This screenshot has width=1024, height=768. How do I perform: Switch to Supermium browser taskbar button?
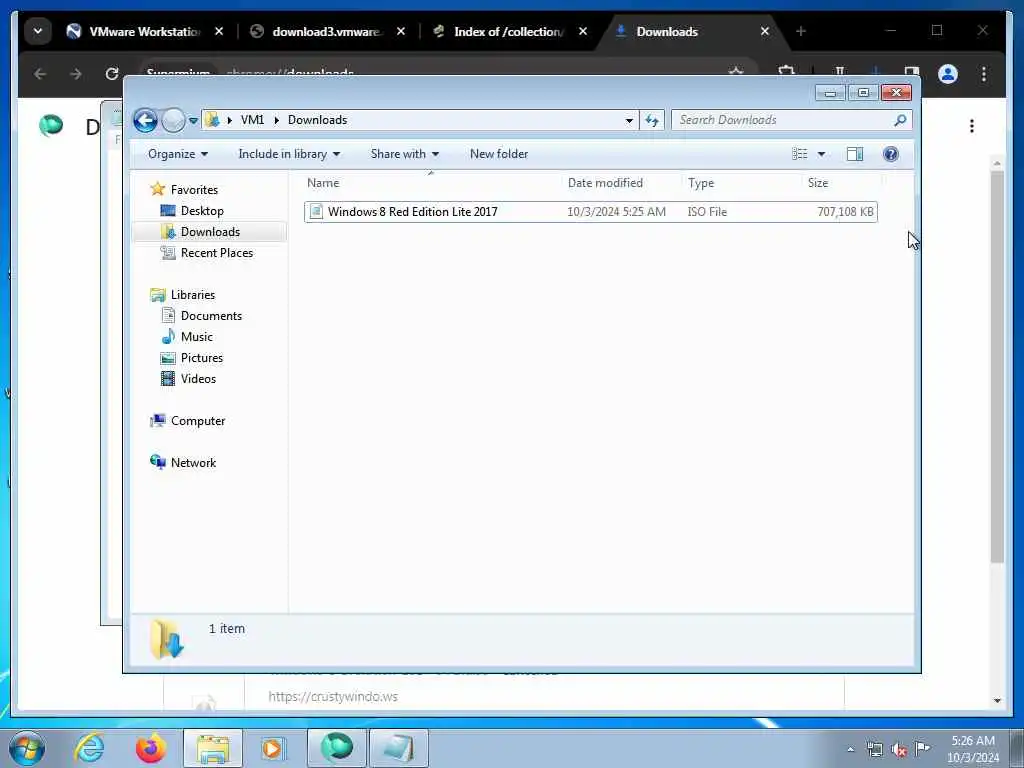(x=337, y=748)
